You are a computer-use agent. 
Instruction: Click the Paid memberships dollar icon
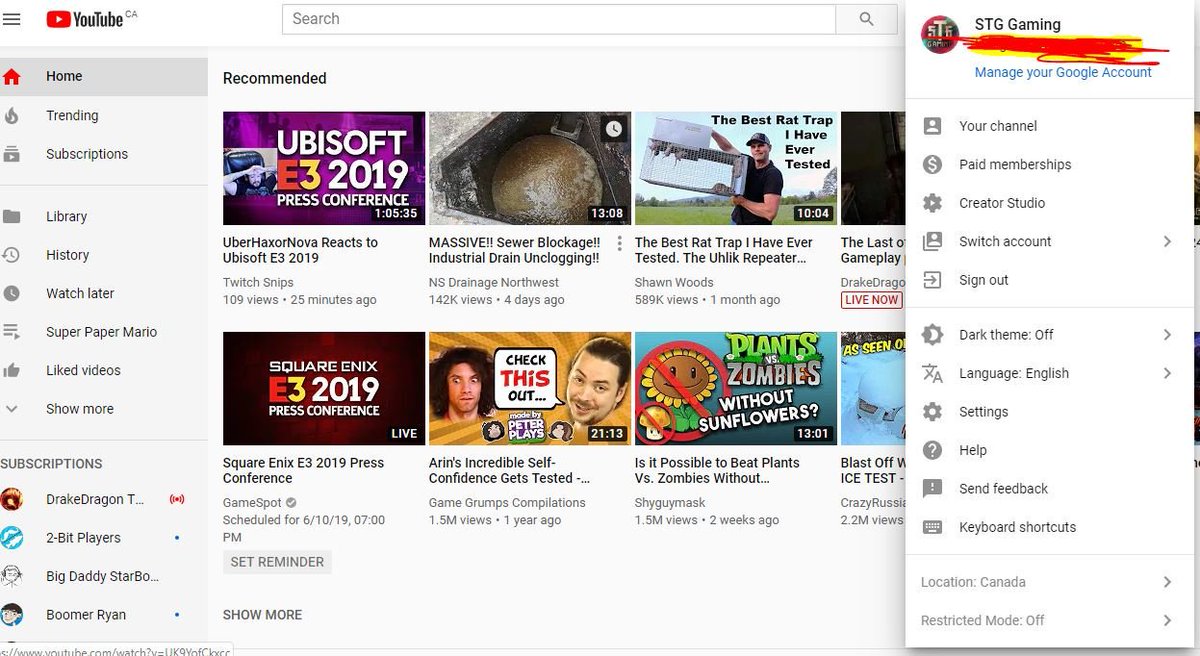(932, 164)
